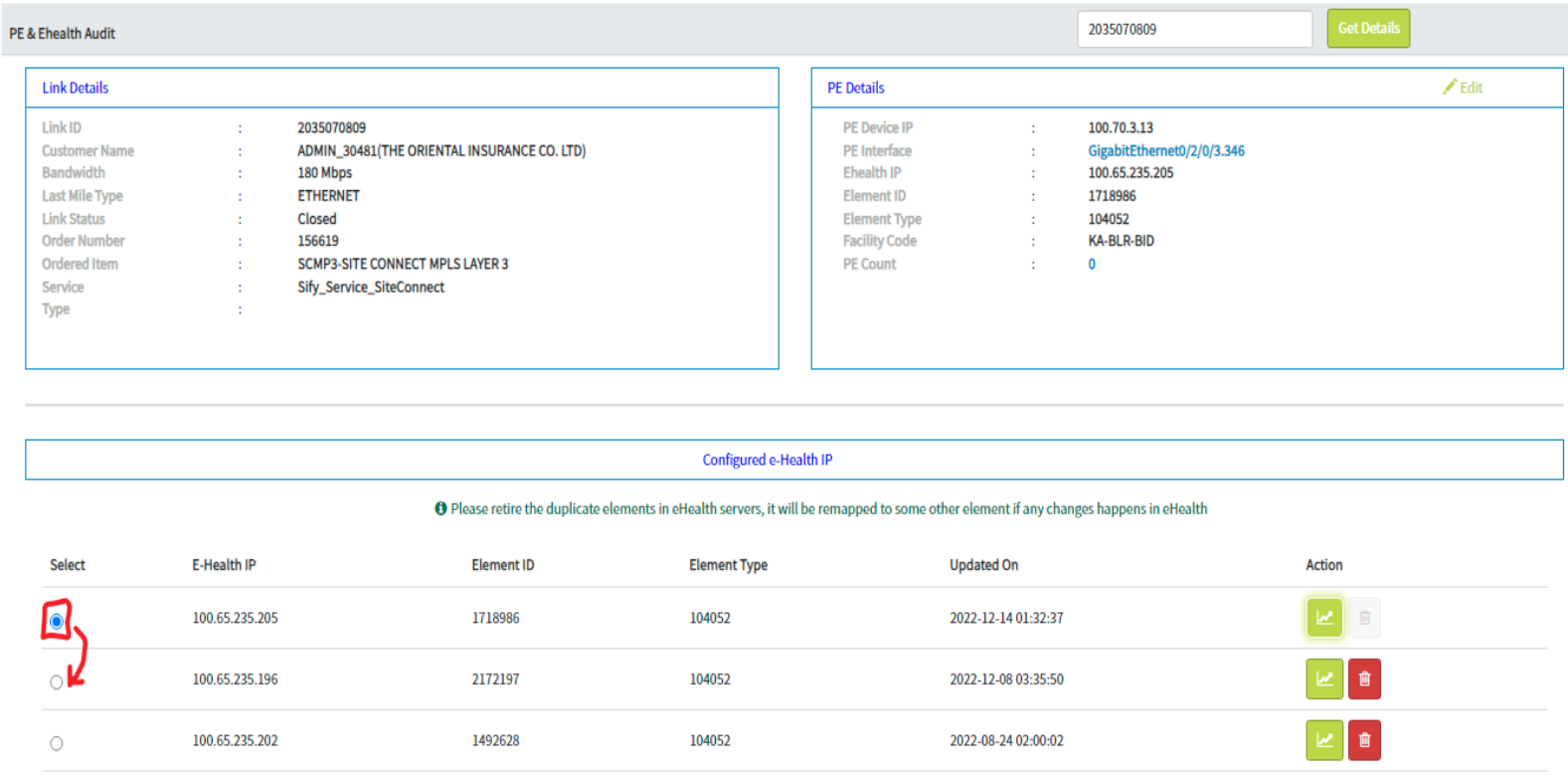
Task: Click Facility Code value KA-BLR-BID
Action: click(x=1122, y=241)
